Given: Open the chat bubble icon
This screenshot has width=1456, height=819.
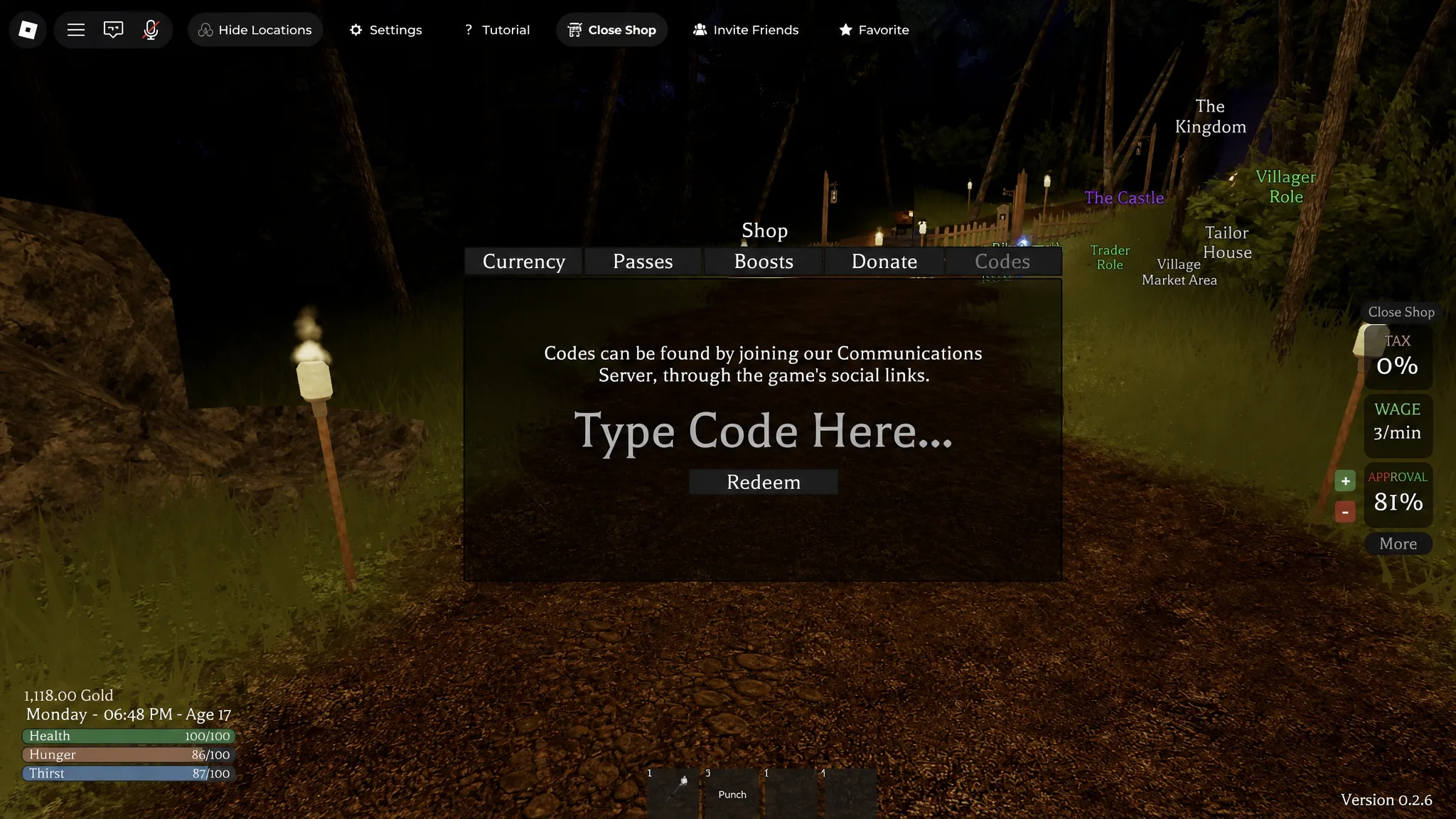Looking at the screenshot, I should pos(113,30).
